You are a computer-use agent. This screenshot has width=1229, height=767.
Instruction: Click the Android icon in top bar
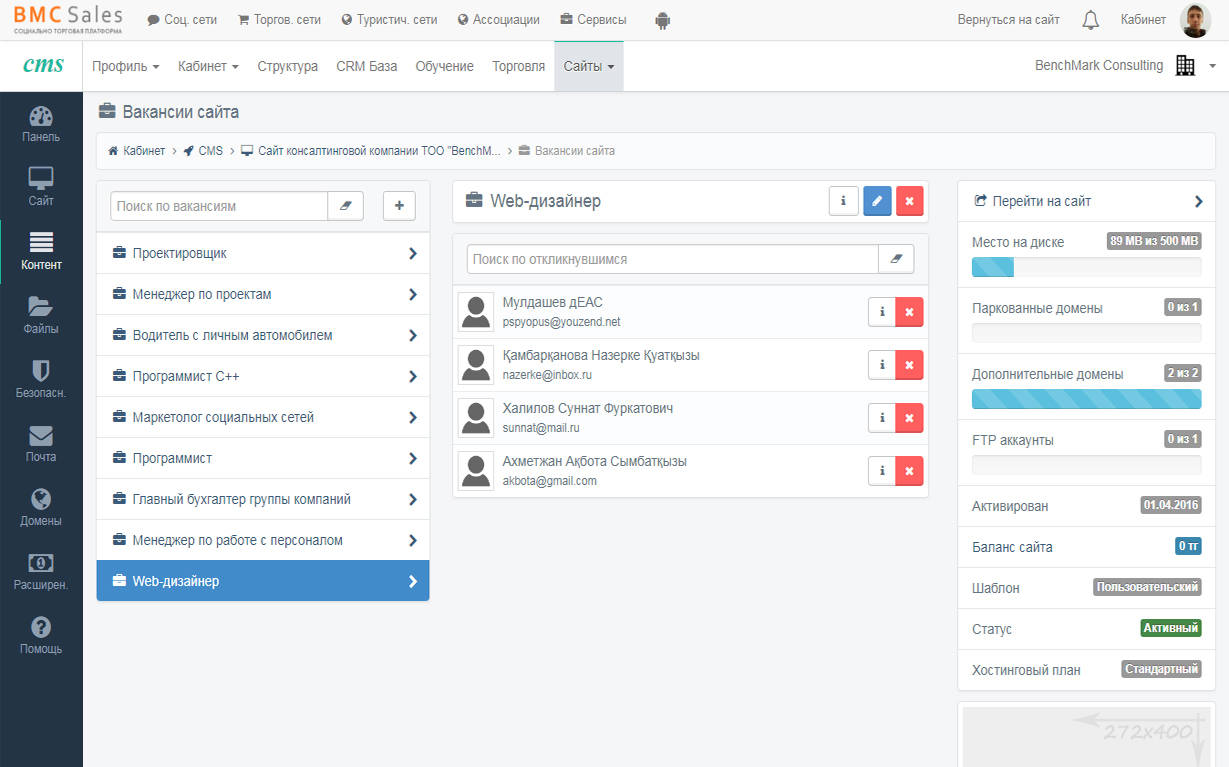(662, 20)
